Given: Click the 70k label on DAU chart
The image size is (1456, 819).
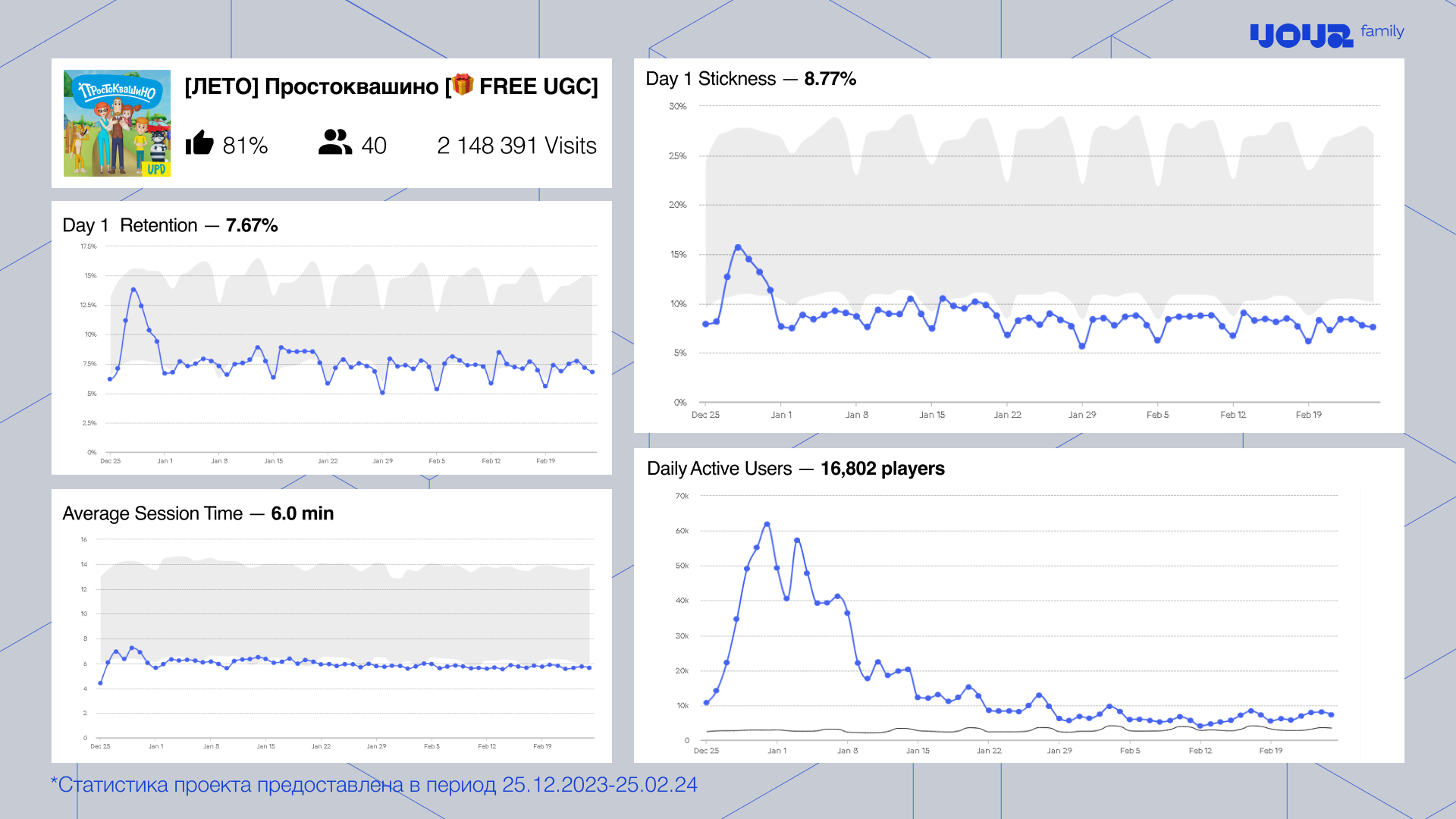Looking at the screenshot, I should coord(682,496).
